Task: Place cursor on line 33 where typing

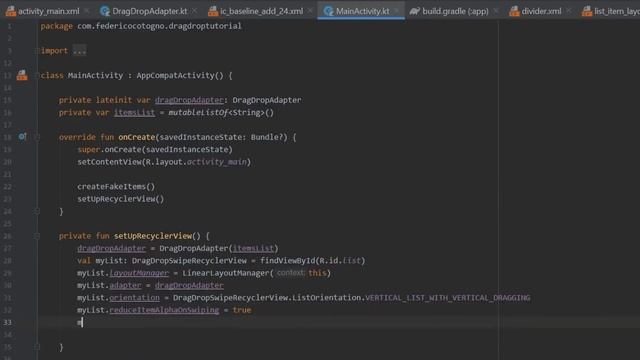Action: [82, 322]
